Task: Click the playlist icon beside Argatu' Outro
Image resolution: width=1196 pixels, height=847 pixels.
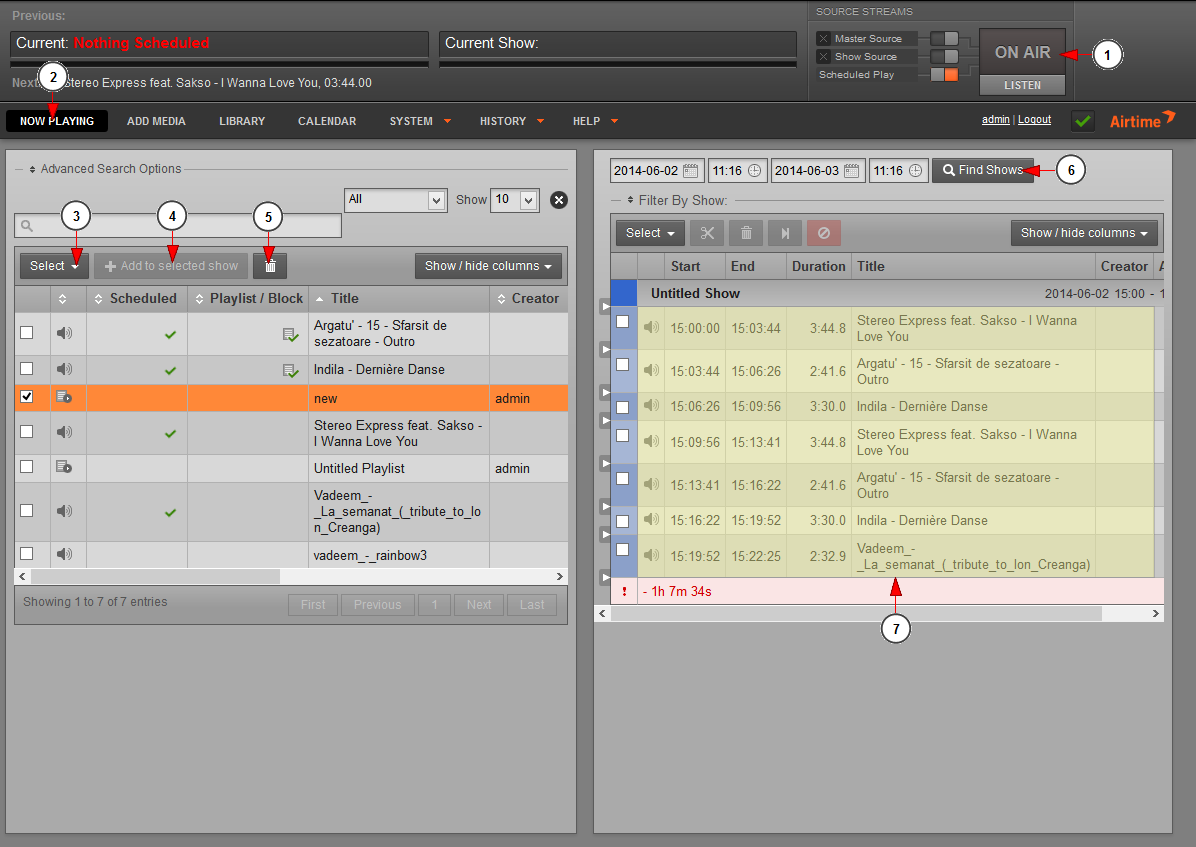Action: pyautogui.click(x=290, y=334)
